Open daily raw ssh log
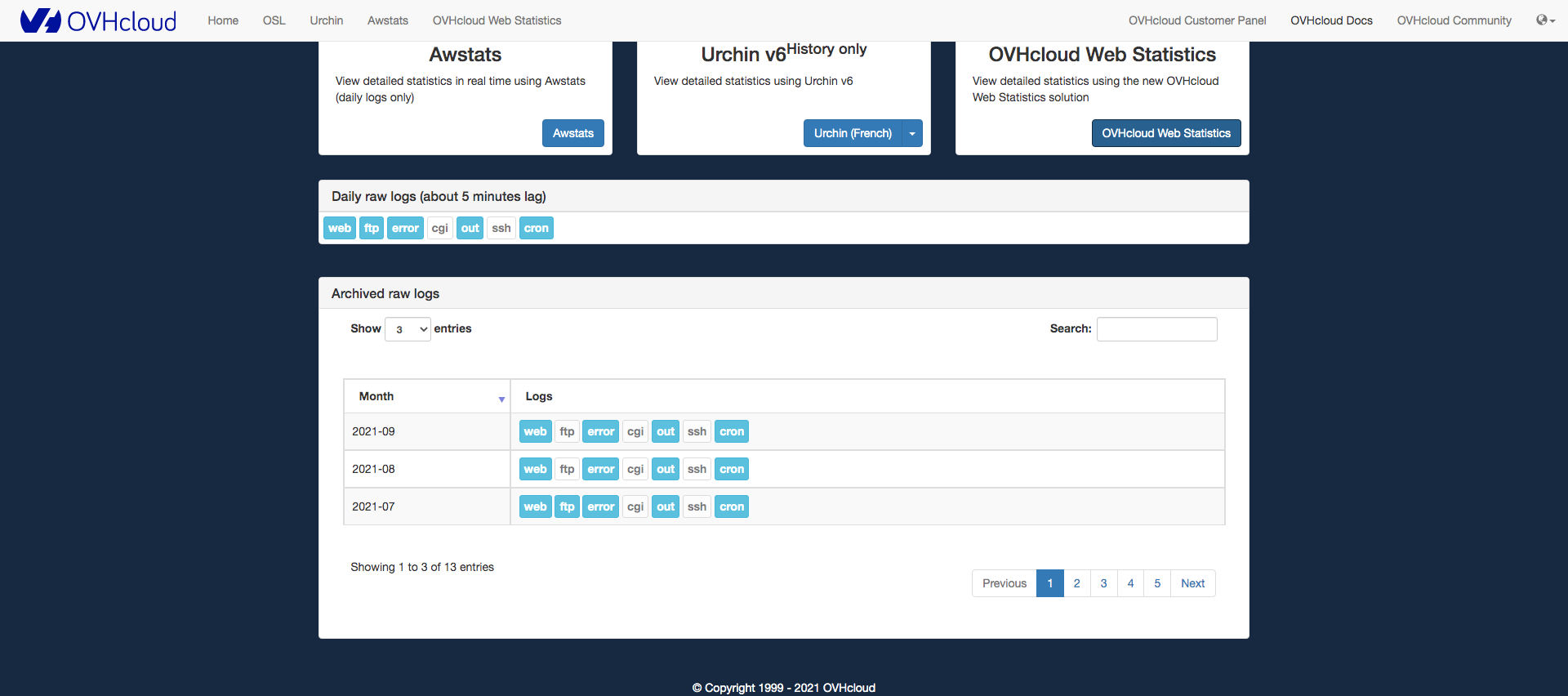This screenshot has width=1568, height=696. pos(501,228)
